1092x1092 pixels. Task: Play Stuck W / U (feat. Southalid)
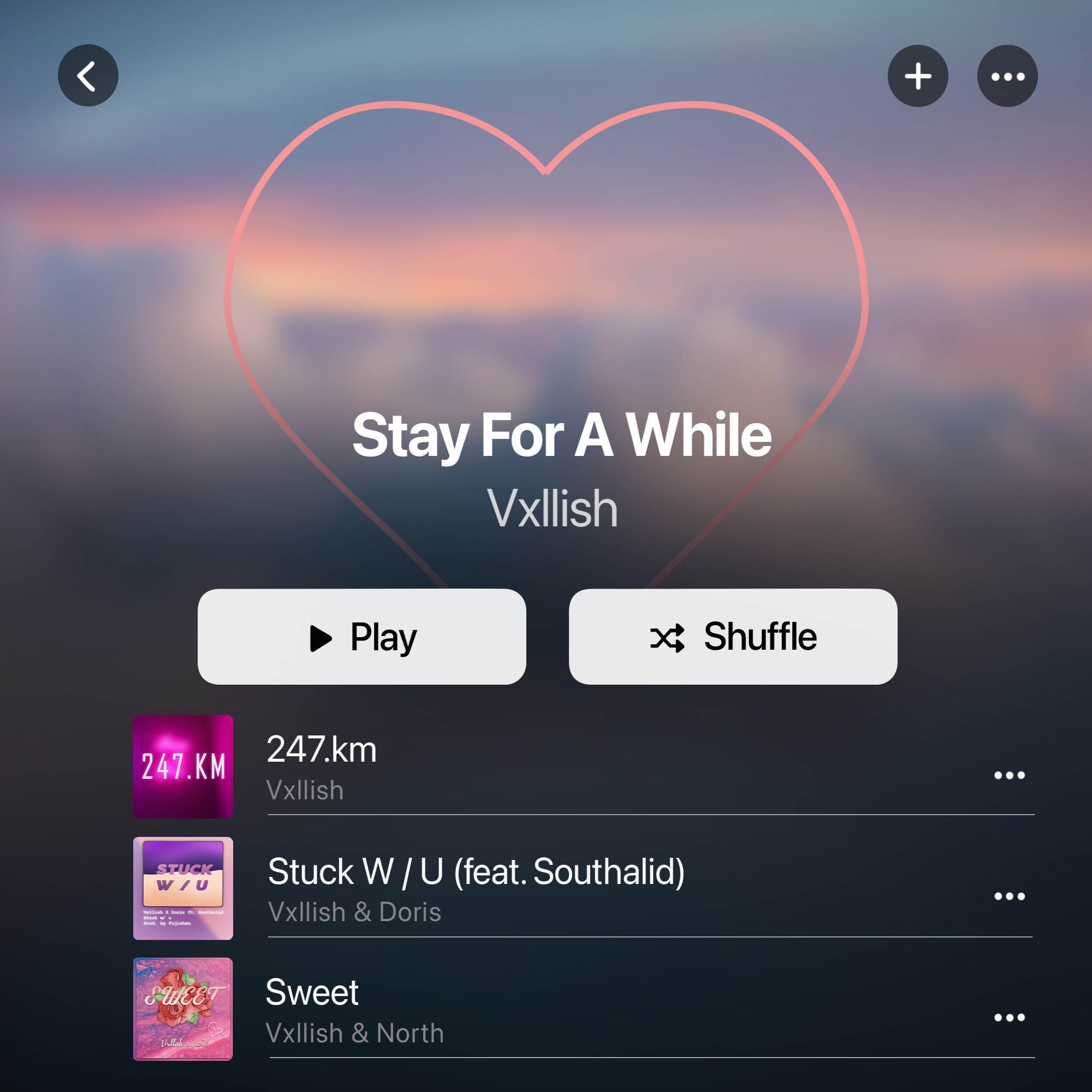[x=476, y=871]
